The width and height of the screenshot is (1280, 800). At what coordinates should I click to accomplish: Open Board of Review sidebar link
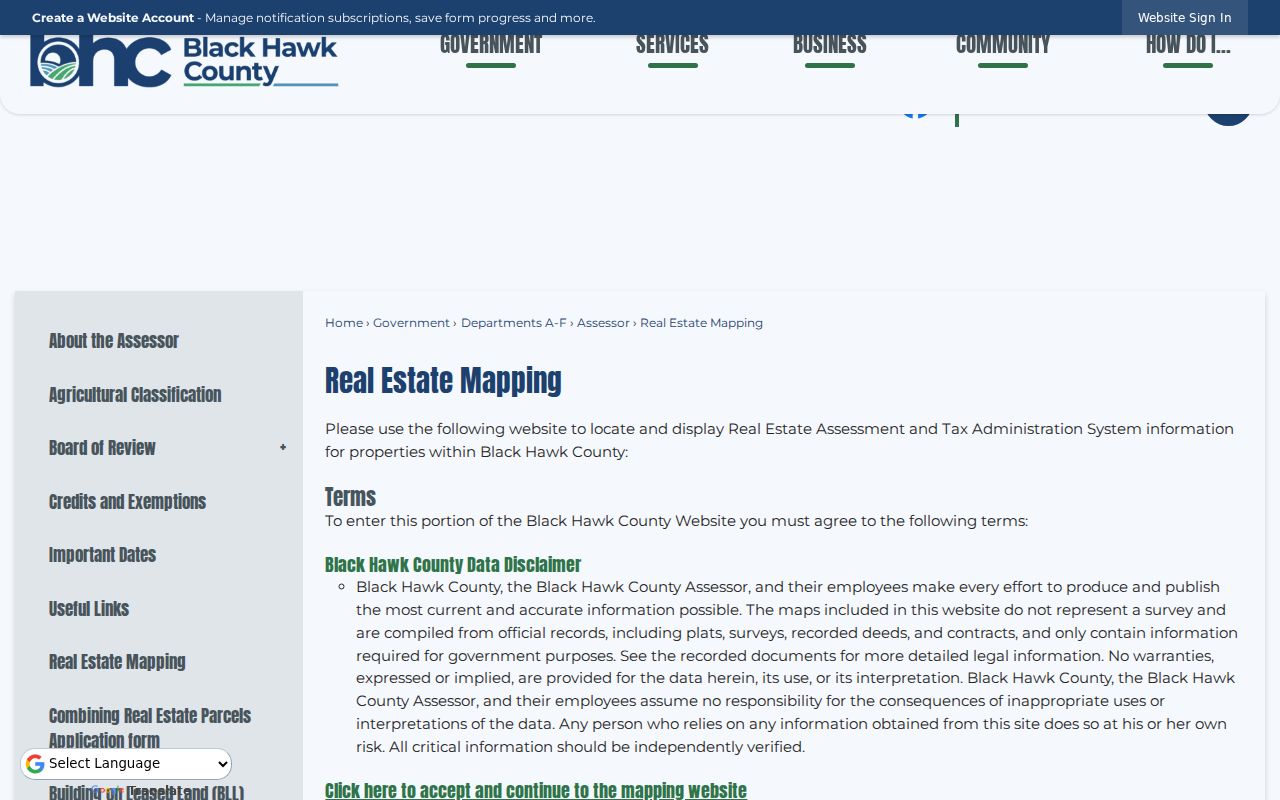tap(102, 448)
